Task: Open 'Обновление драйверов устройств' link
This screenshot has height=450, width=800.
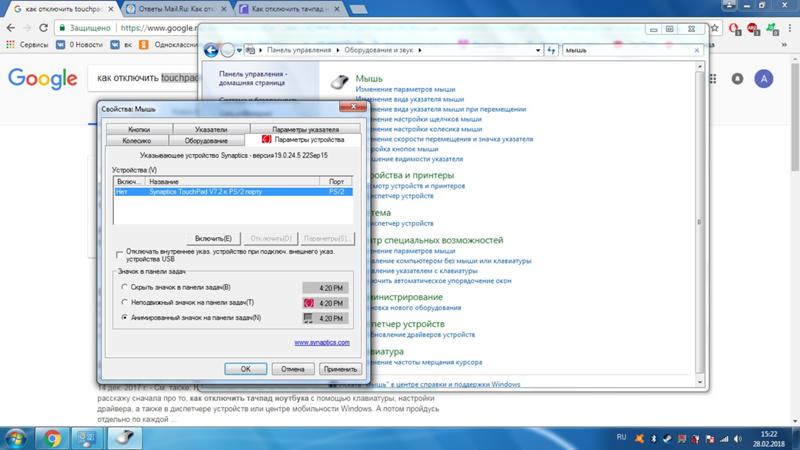Action: click(x=422, y=335)
